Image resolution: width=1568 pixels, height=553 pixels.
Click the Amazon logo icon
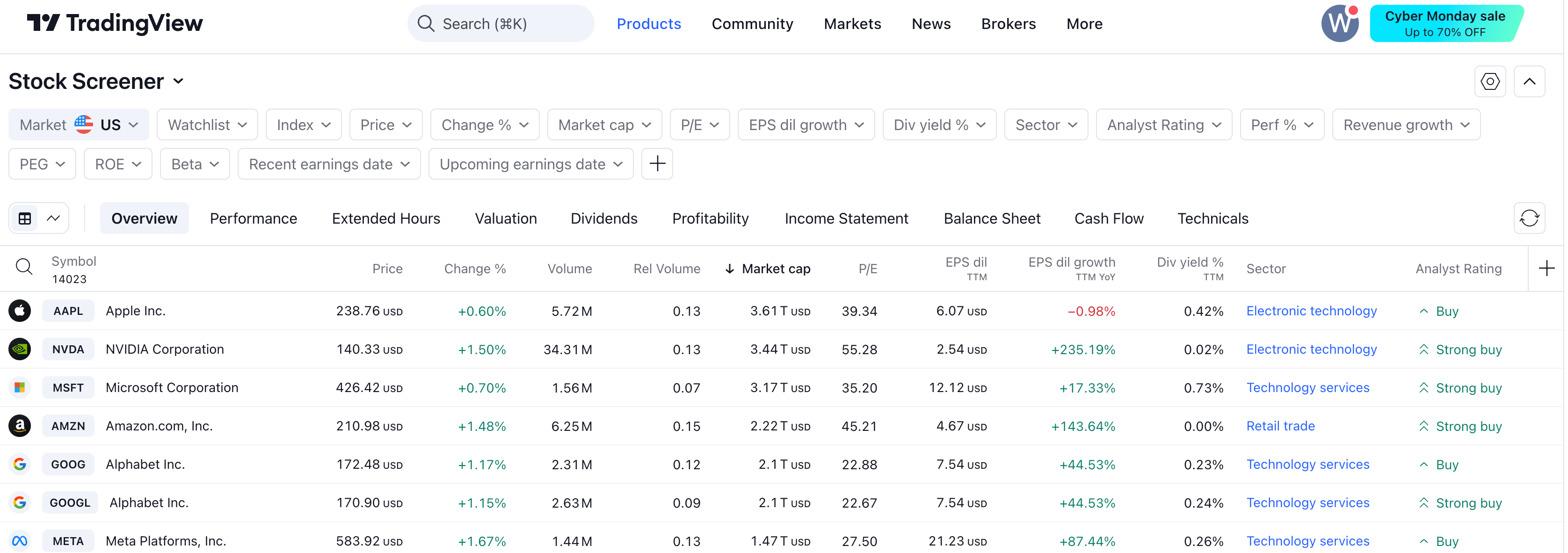(x=20, y=426)
